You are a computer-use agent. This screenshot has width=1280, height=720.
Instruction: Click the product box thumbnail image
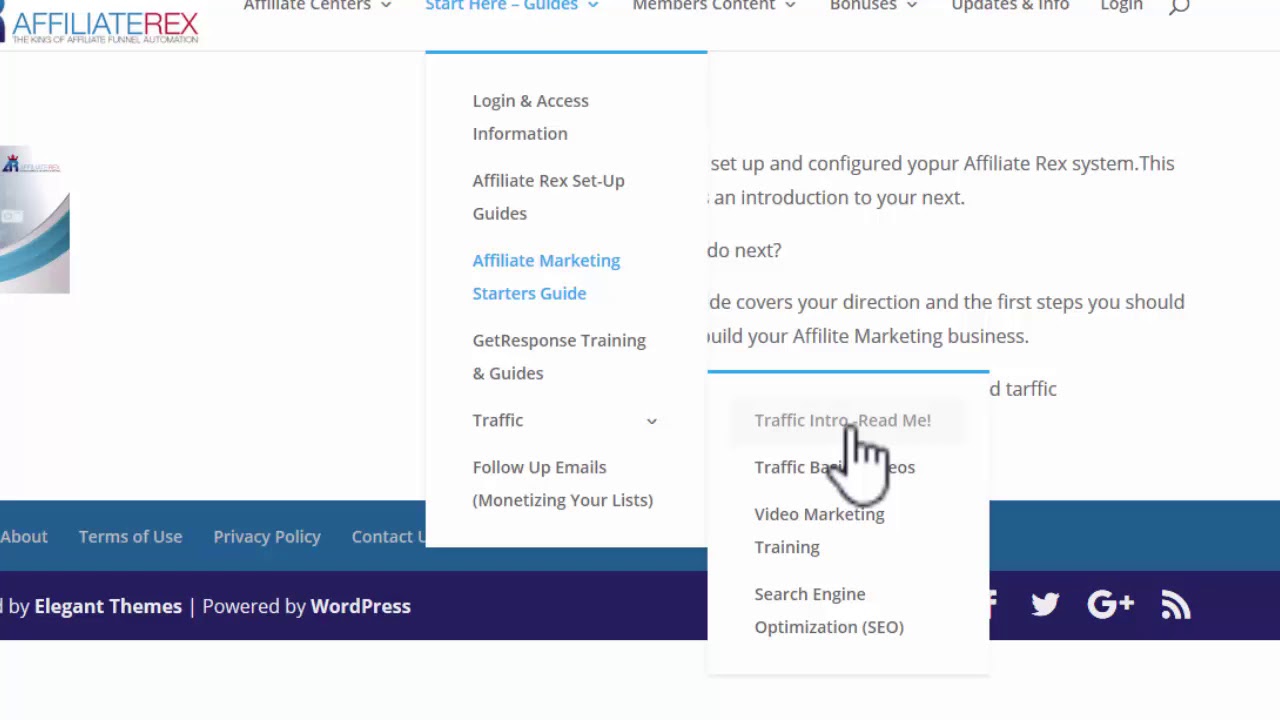pos(34,221)
